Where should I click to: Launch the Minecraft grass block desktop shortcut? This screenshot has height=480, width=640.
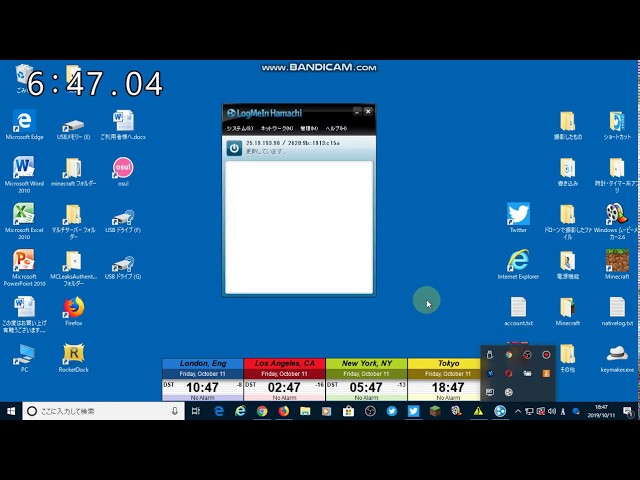pyautogui.click(x=617, y=264)
